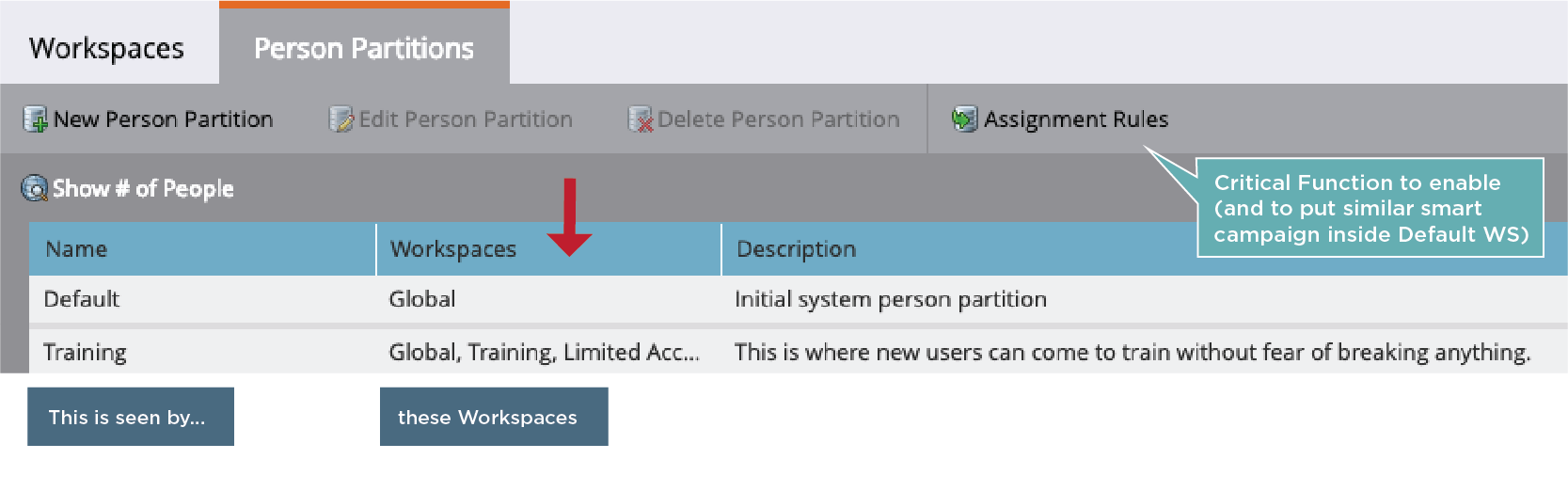Click the Assignment Rules icon

964,119
